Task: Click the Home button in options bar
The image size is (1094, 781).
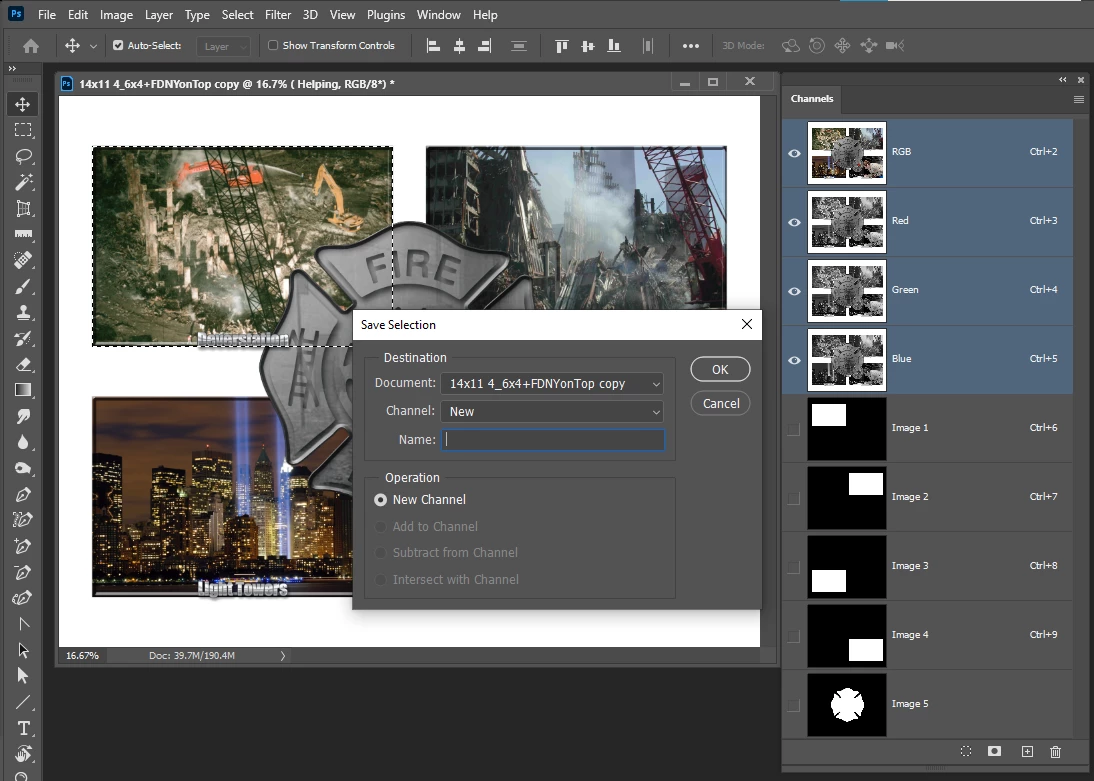Action: tap(31, 46)
